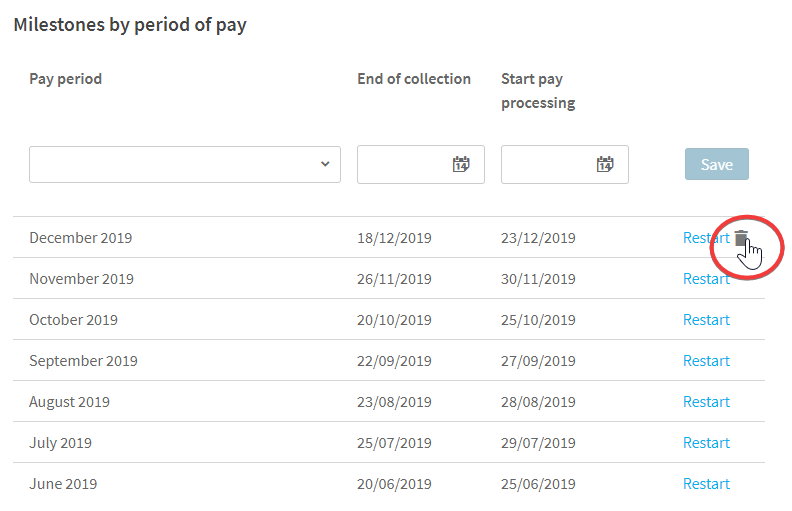Restart the October 2019 pay period
The height and width of the screenshot is (511, 792).
(x=706, y=320)
